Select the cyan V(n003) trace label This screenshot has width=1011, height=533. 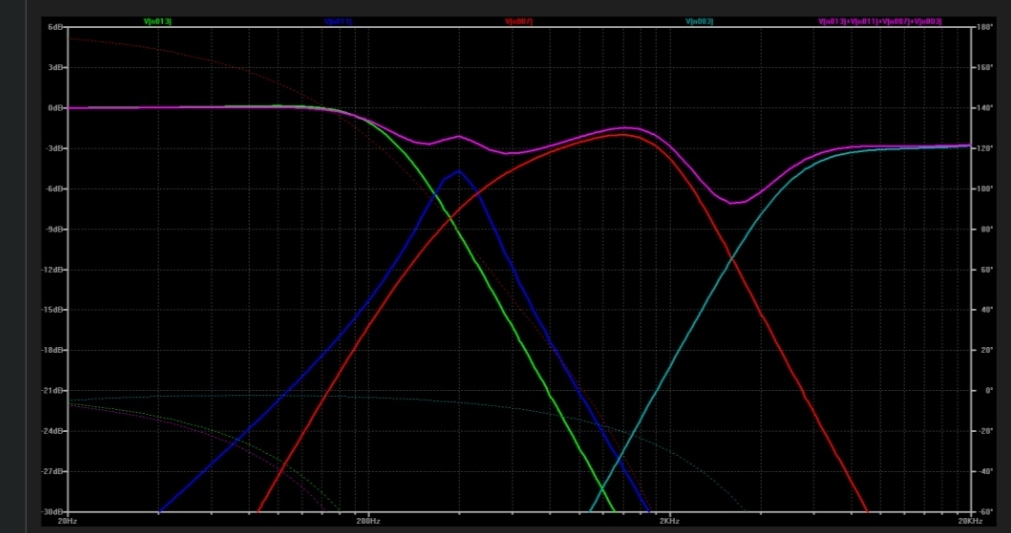pyautogui.click(x=700, y=22)
